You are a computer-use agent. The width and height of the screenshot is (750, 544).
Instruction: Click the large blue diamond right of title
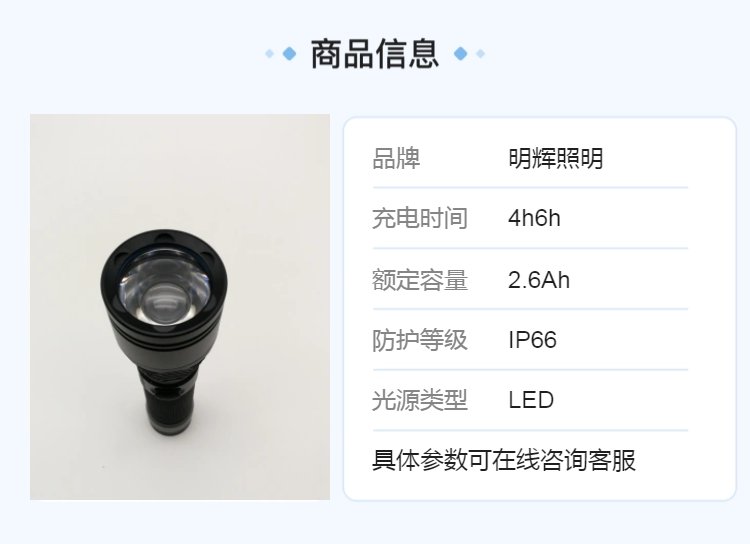pyautogui.click(x=461, y=54)
